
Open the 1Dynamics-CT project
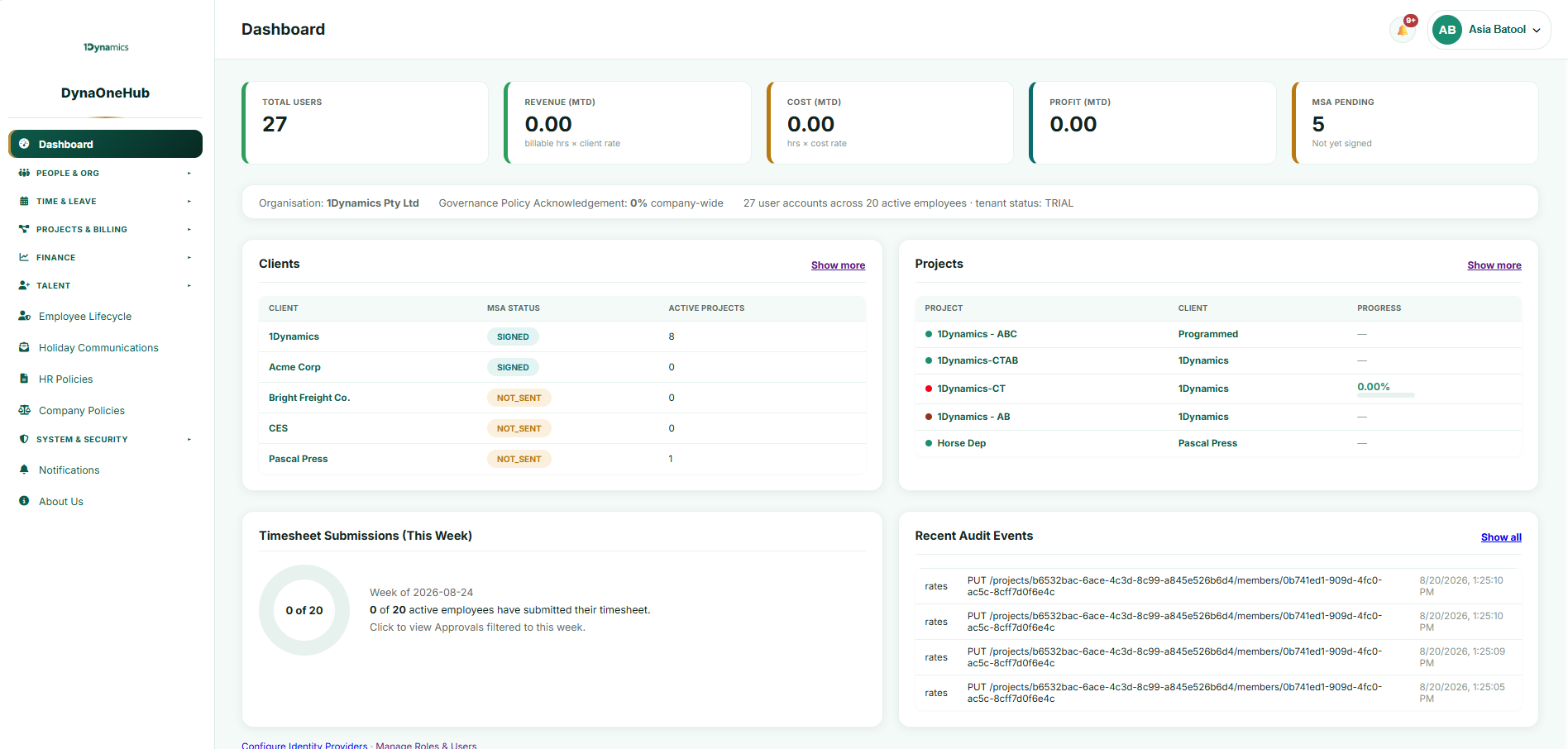click(971, 389)
